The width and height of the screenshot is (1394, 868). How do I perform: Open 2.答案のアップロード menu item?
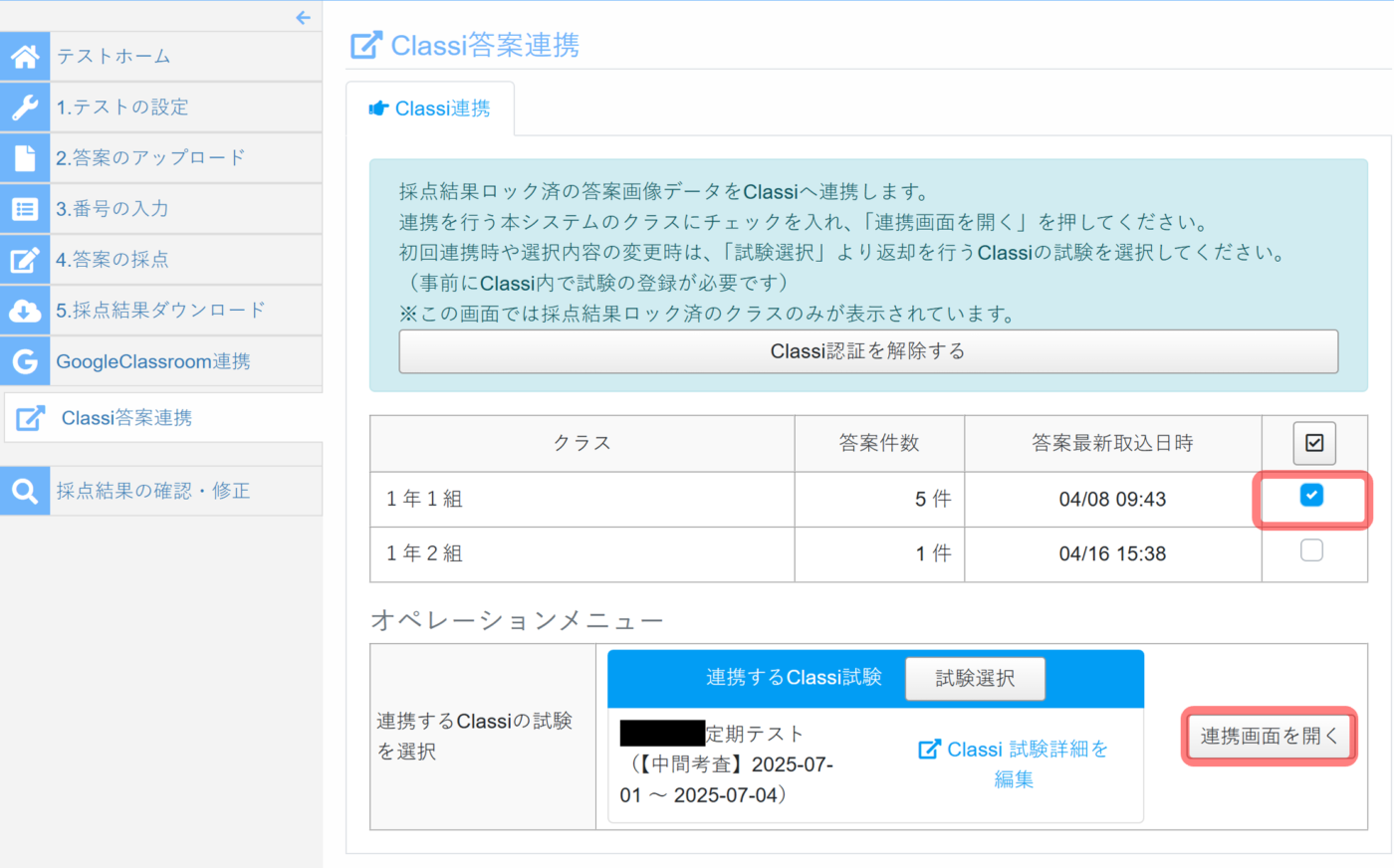161,158
